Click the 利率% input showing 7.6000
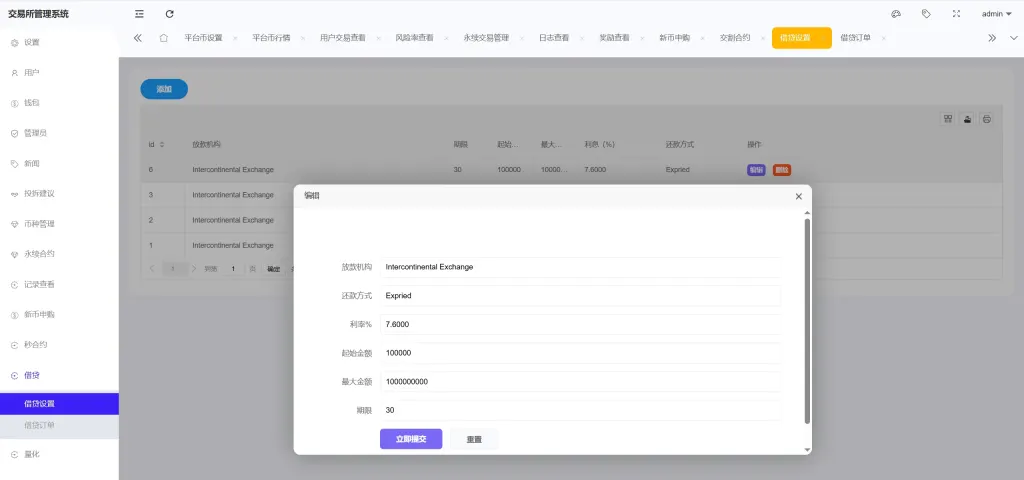 tap(581, 325)
